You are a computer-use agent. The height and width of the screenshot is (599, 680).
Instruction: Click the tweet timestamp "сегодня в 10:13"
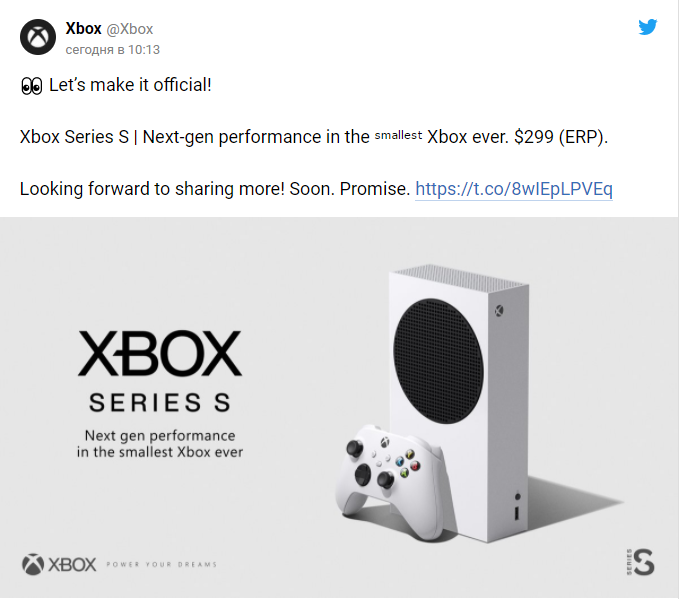coord(113,49)
